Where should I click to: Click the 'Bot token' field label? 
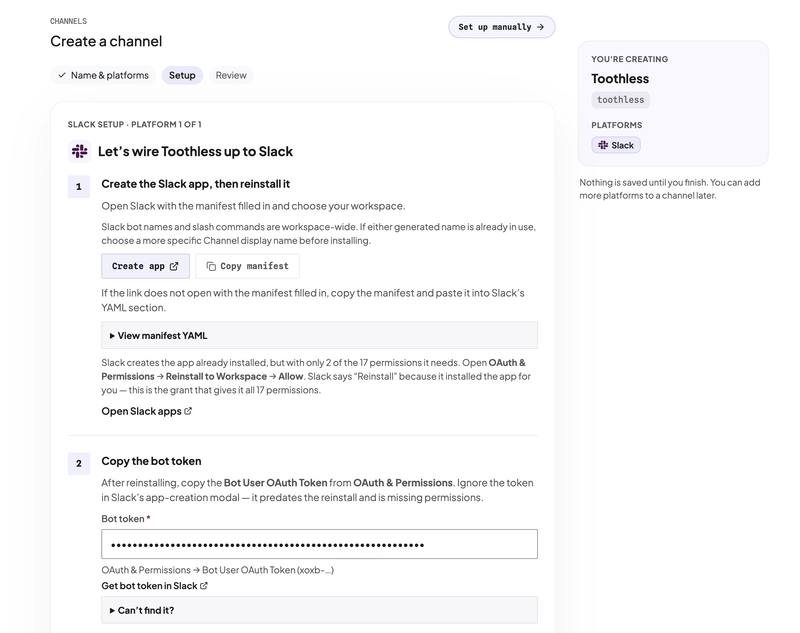click(126, 519)
